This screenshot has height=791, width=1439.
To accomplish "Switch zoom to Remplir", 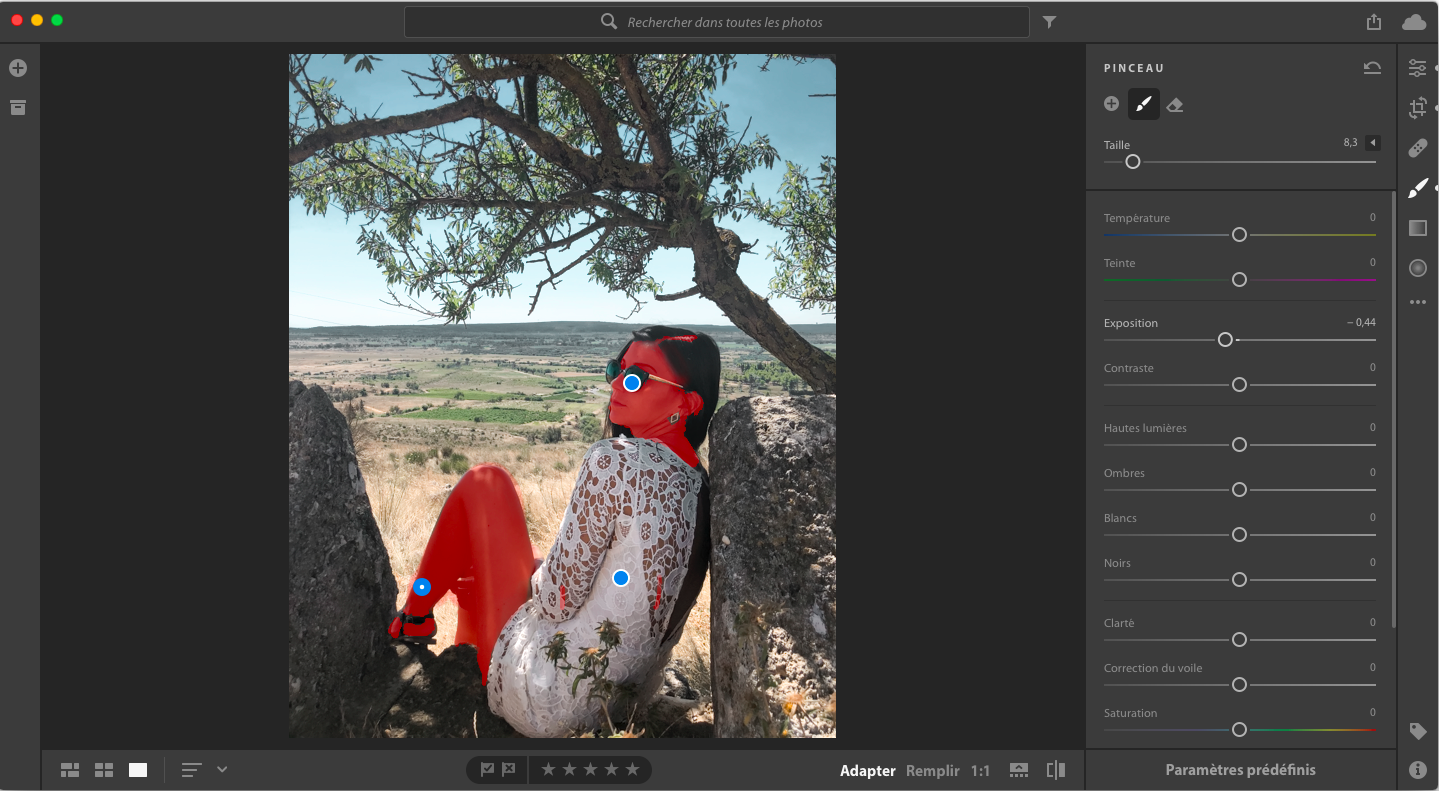I will pos(932,771).
